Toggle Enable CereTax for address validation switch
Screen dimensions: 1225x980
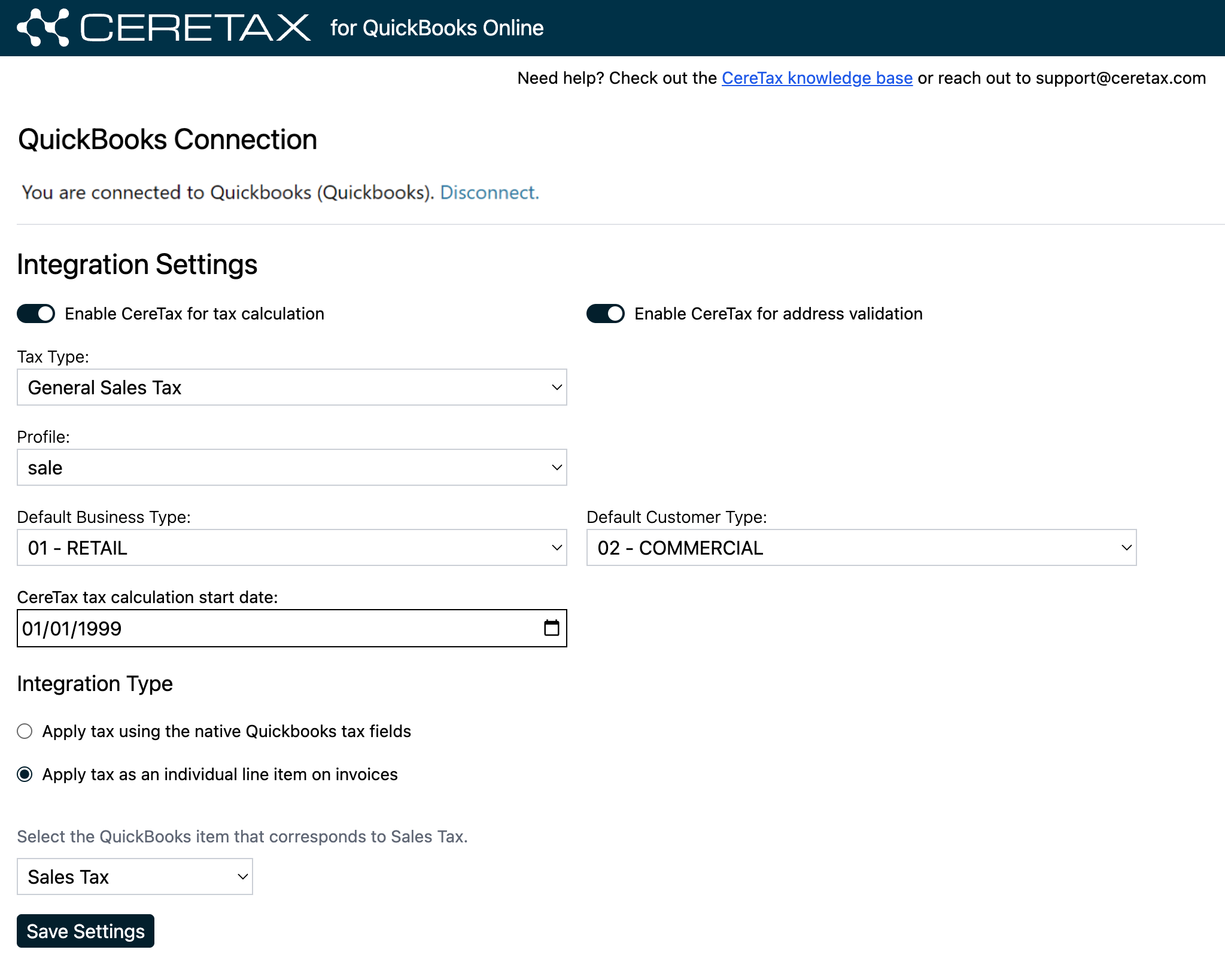pos(606,314)
